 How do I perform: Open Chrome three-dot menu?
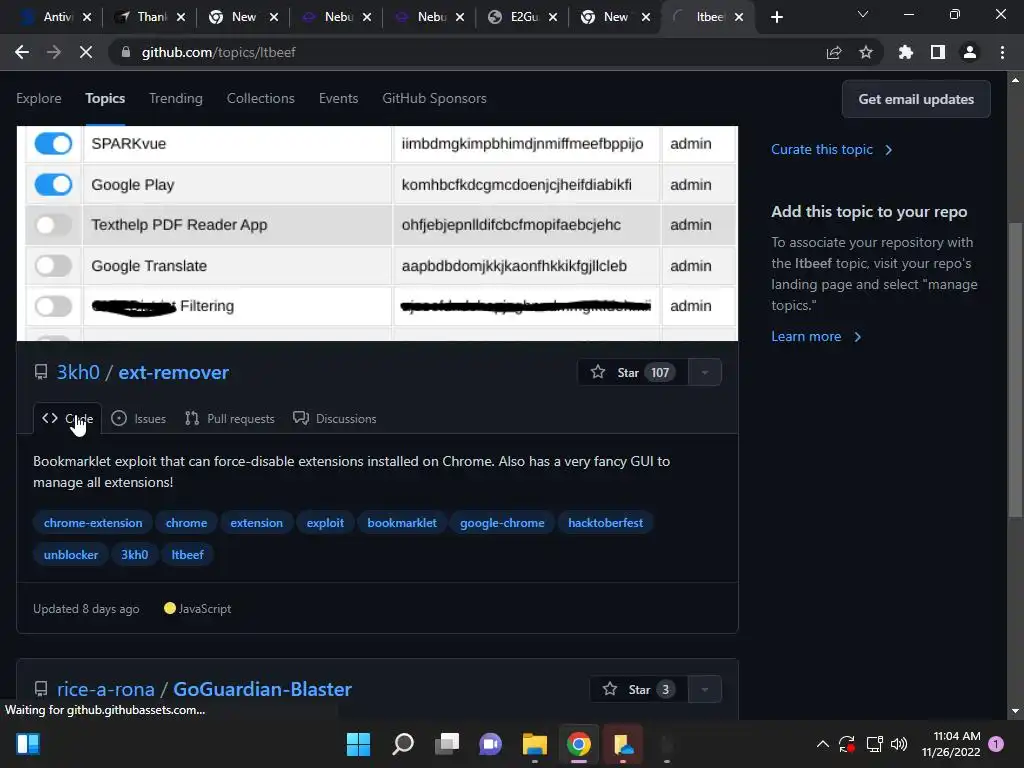1002,52
